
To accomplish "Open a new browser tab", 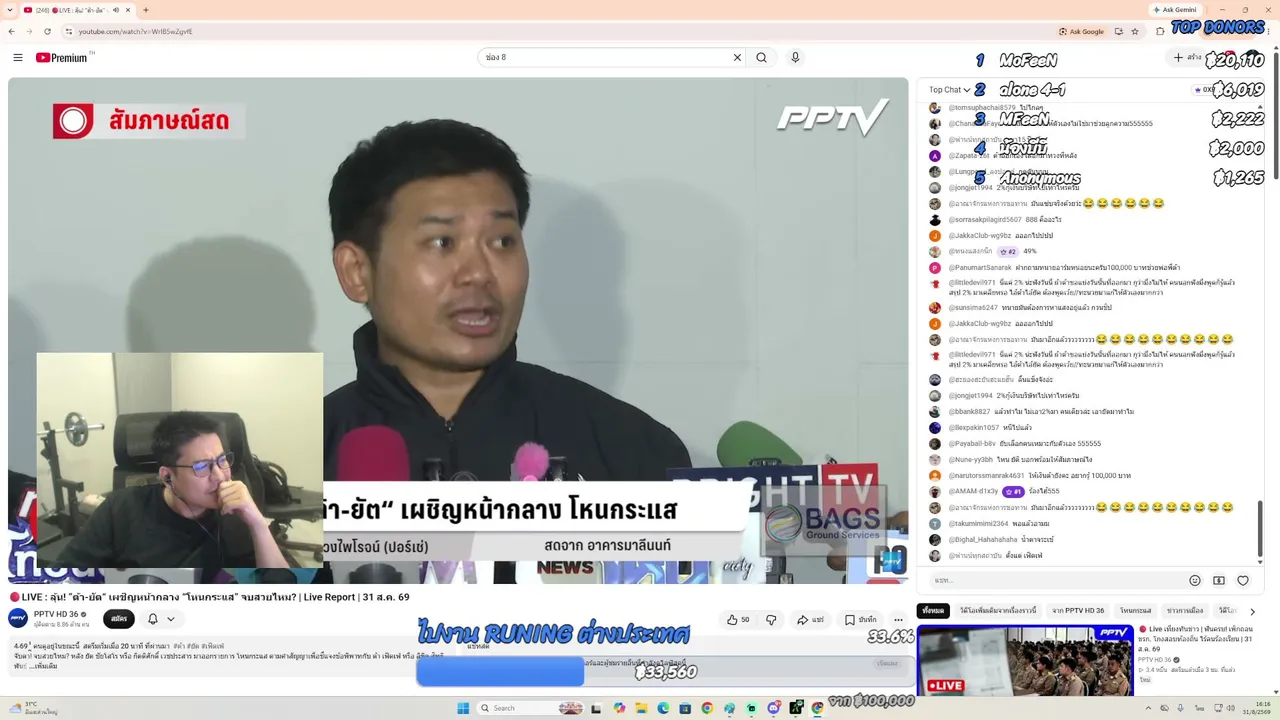I will coord(146,10).
